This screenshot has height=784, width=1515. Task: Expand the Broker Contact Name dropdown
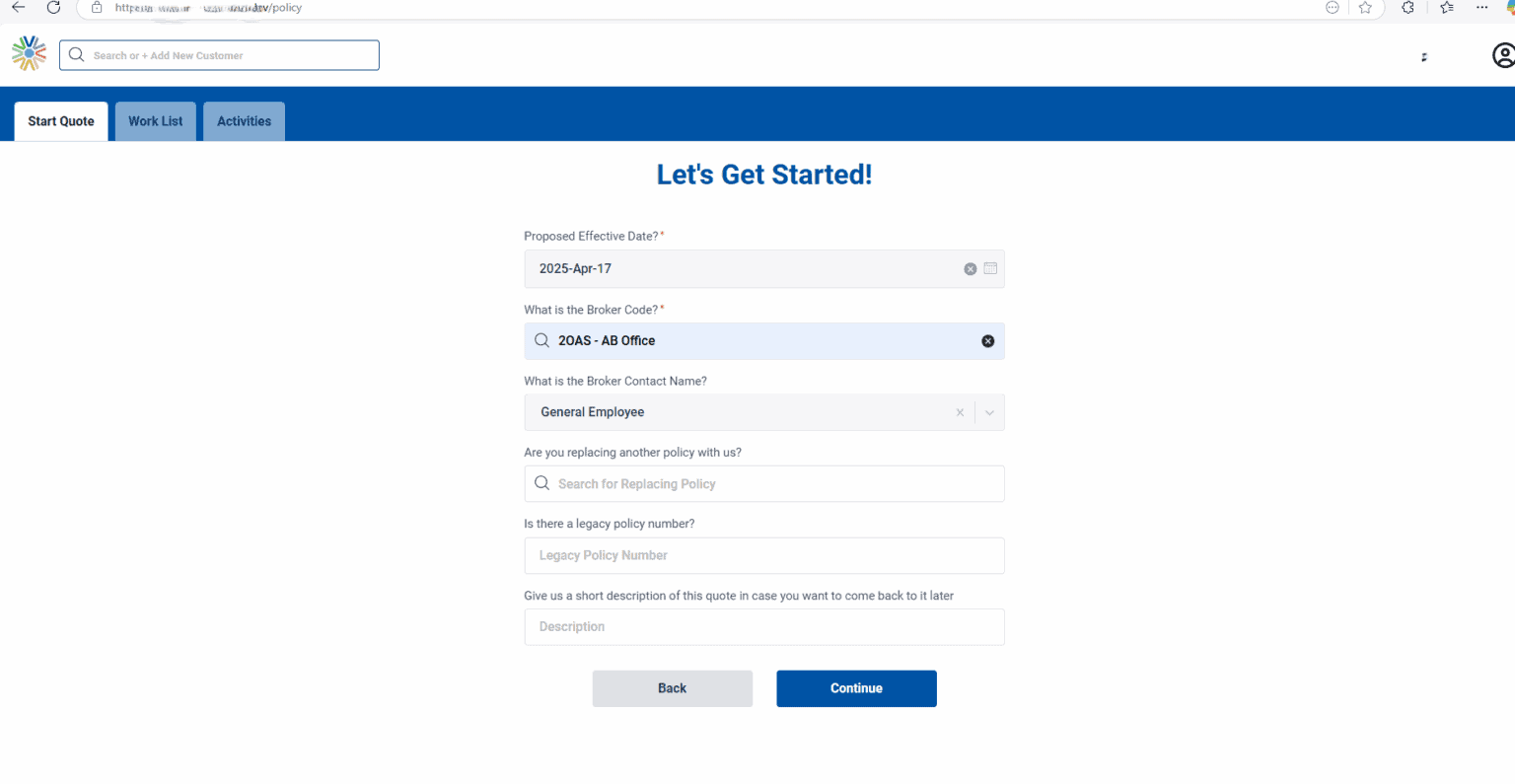click(989, 412)
